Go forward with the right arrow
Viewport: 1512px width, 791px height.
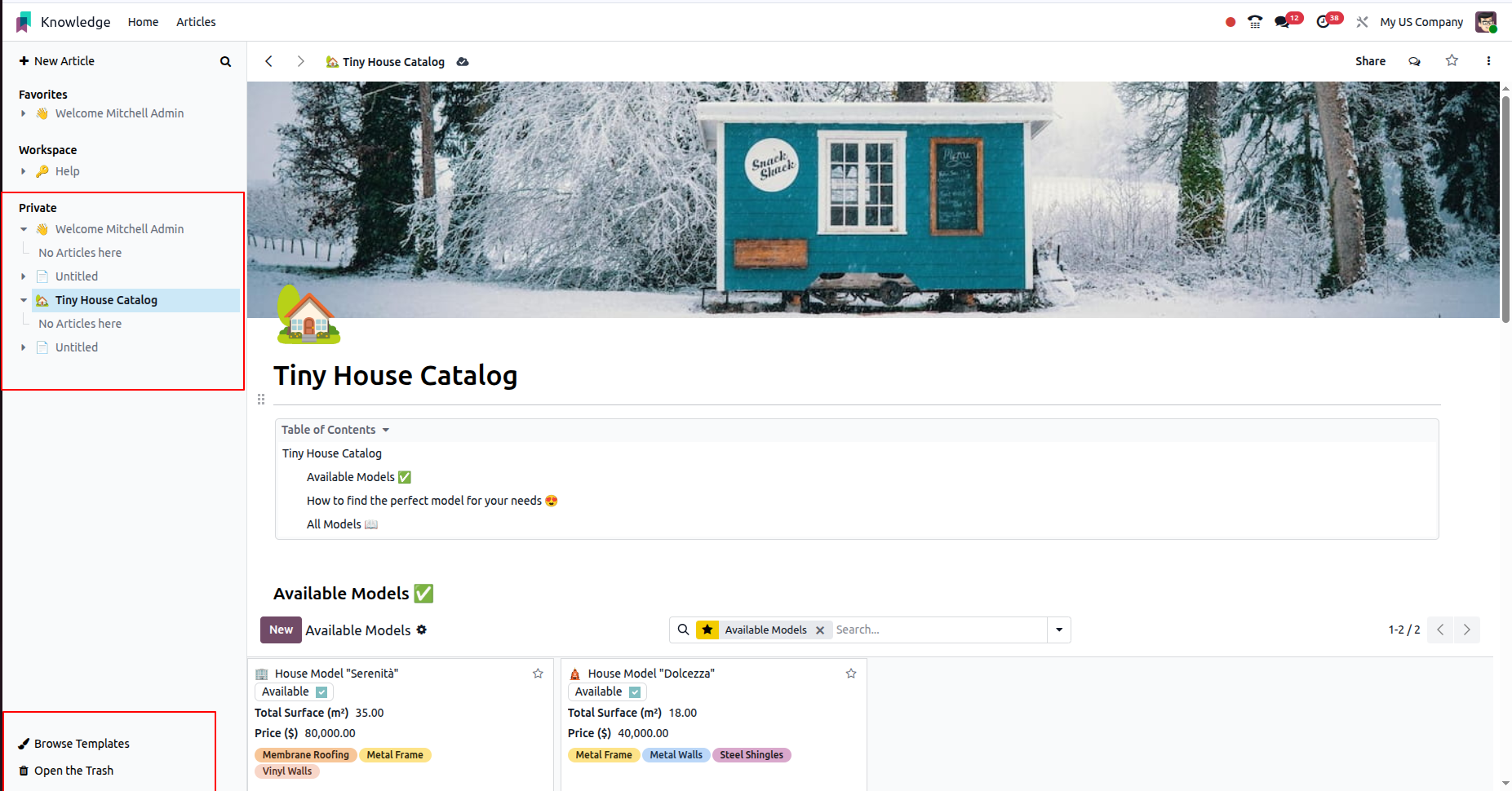pos(300,61)
